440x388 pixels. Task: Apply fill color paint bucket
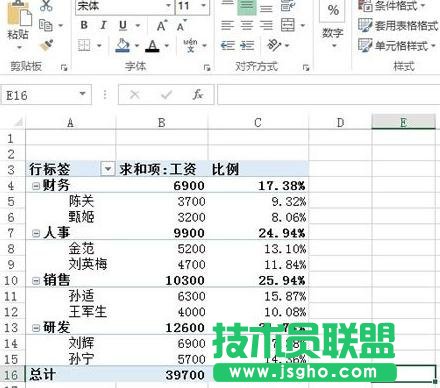tap(123, 45)
